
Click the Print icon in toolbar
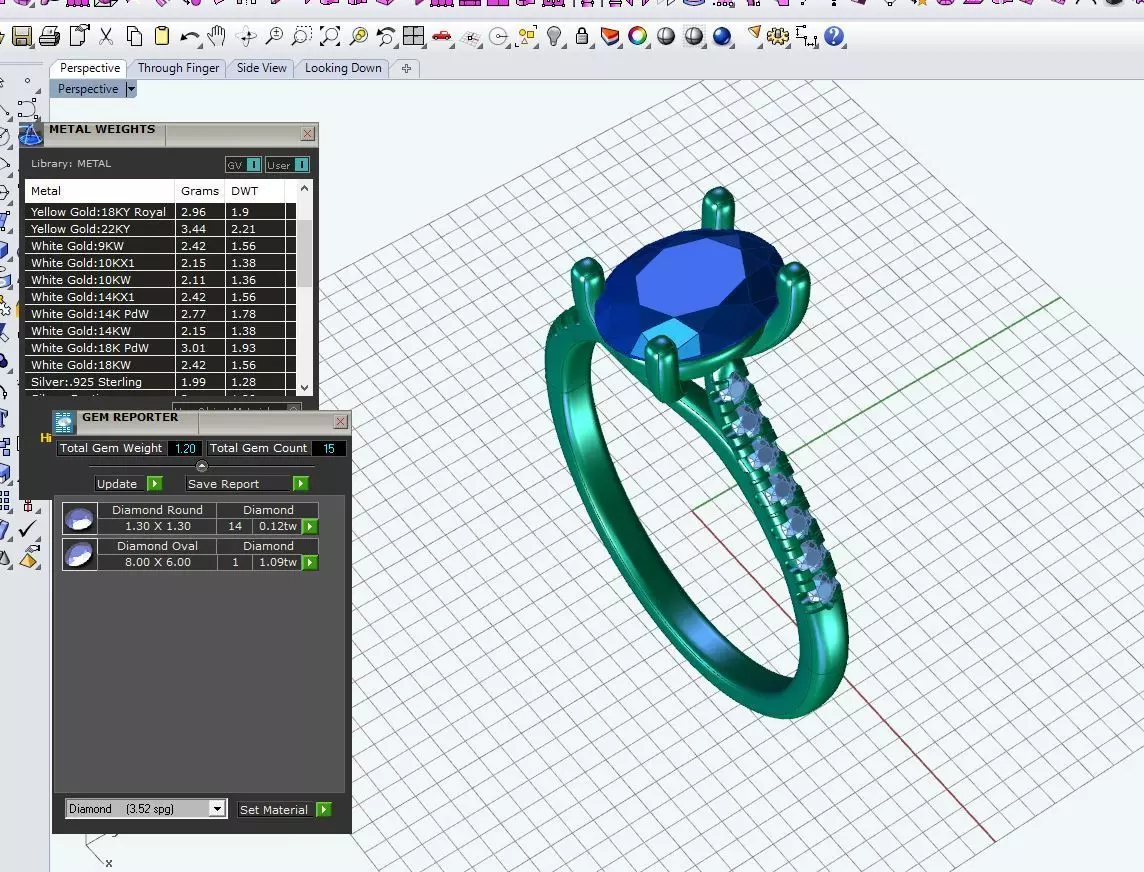click(x=50, y=36)
